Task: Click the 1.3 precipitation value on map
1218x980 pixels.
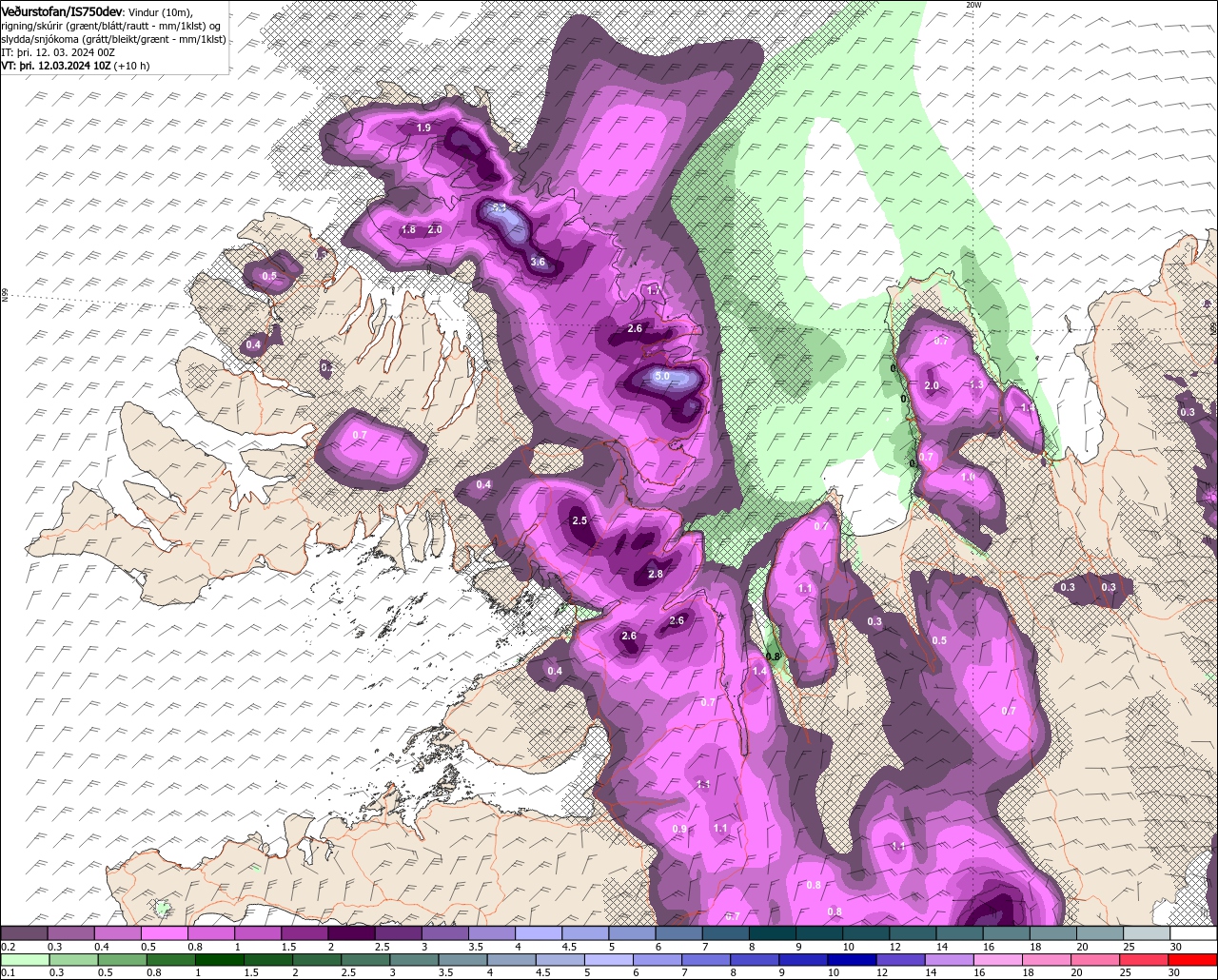Action: pos(976,384)
